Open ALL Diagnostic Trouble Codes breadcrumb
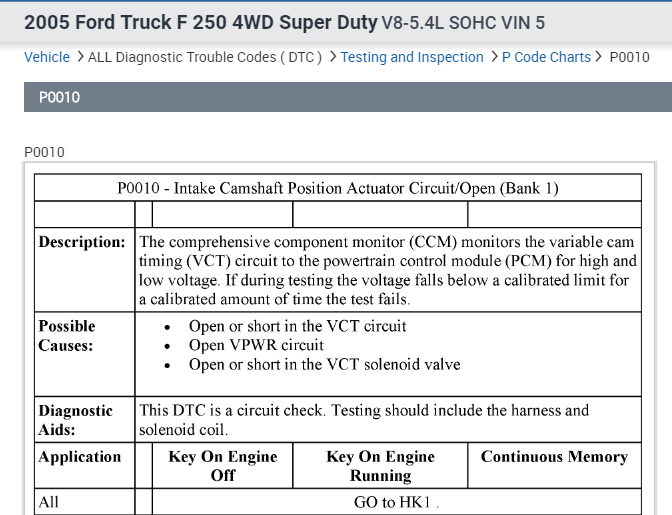672x515 pixels. coord(205,57)
